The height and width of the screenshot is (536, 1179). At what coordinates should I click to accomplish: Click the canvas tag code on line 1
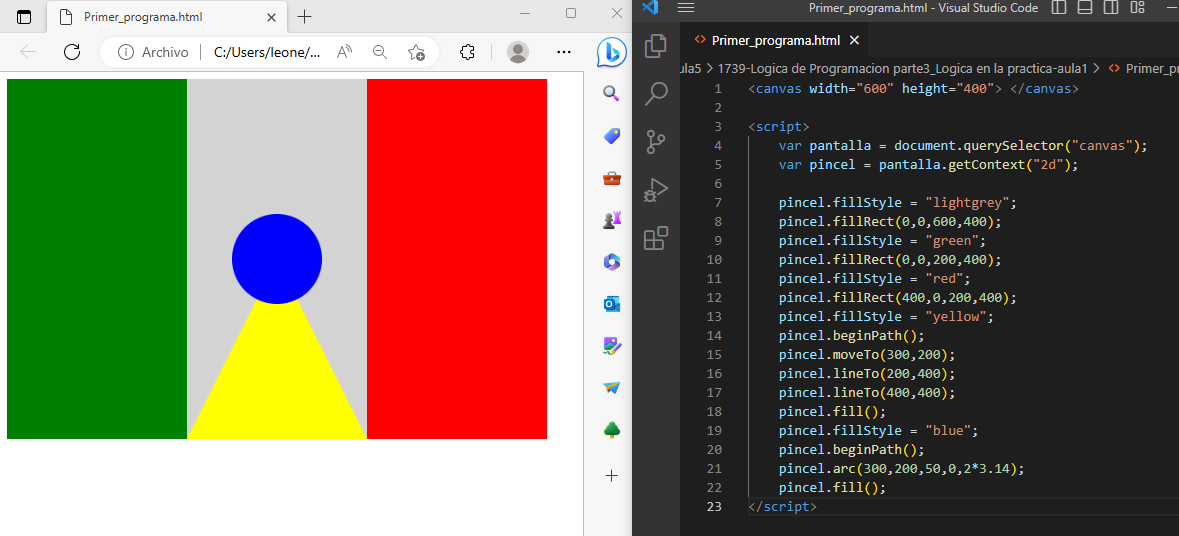914,89
